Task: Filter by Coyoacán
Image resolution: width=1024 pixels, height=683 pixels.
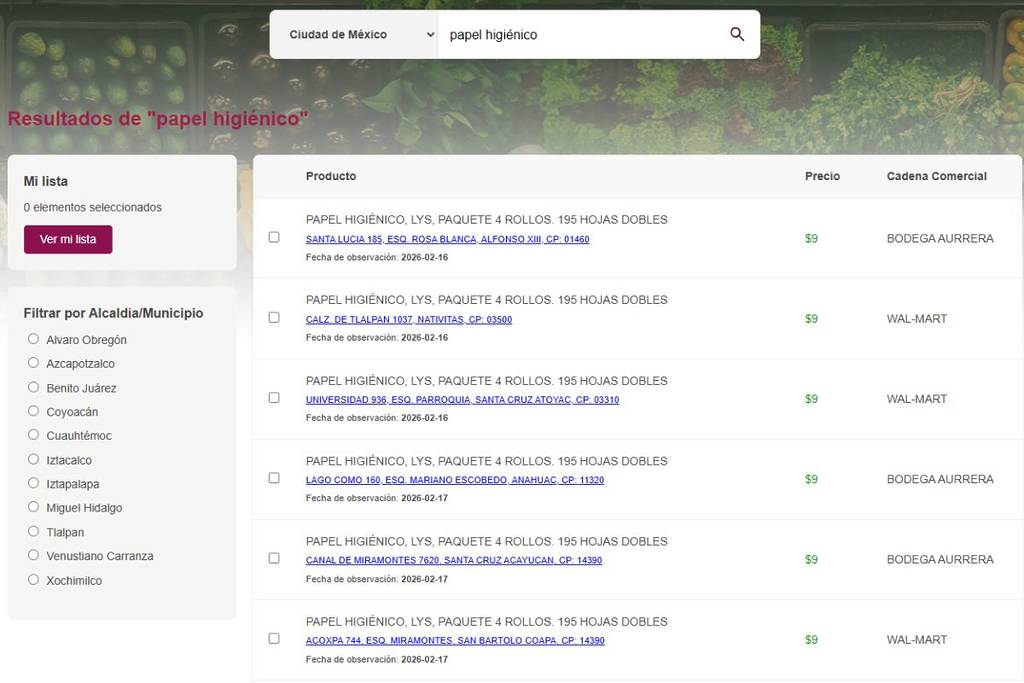Action: [34, 411]
